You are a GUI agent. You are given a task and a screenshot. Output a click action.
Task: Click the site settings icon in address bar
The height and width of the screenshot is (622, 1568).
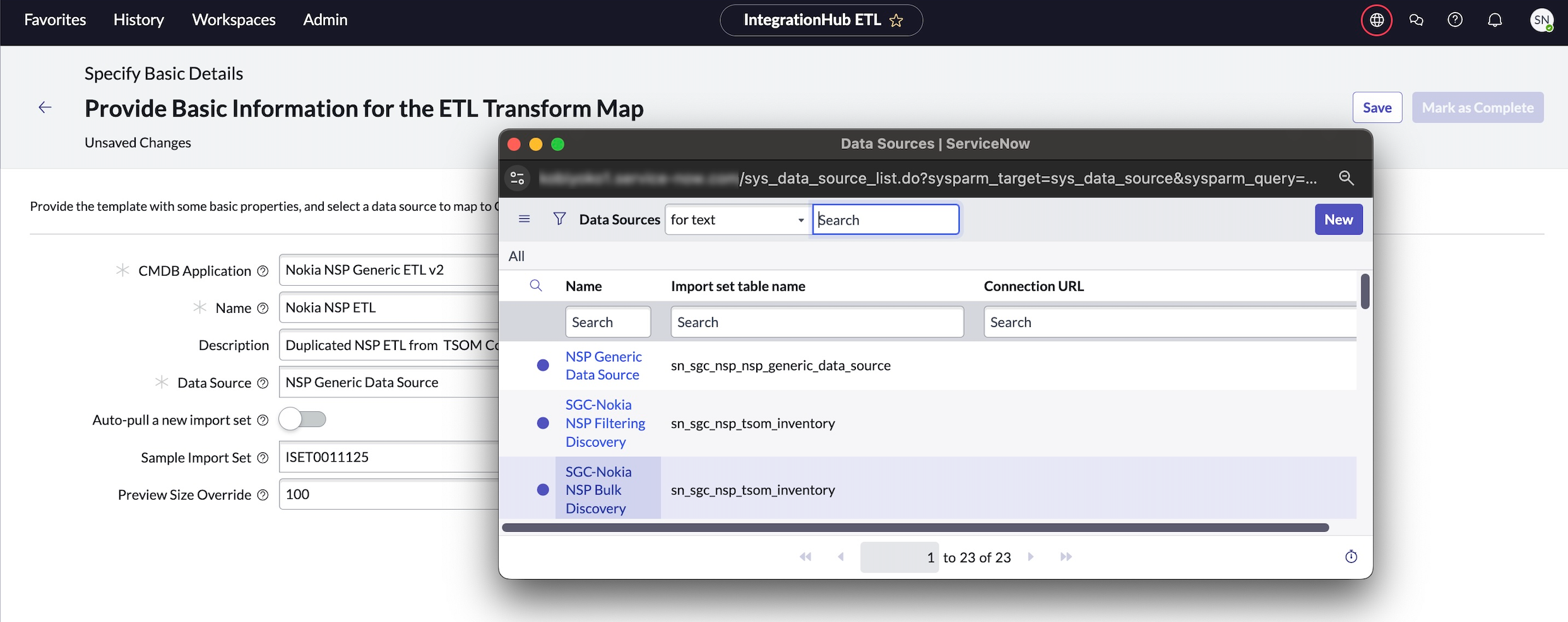coord(518,178)
